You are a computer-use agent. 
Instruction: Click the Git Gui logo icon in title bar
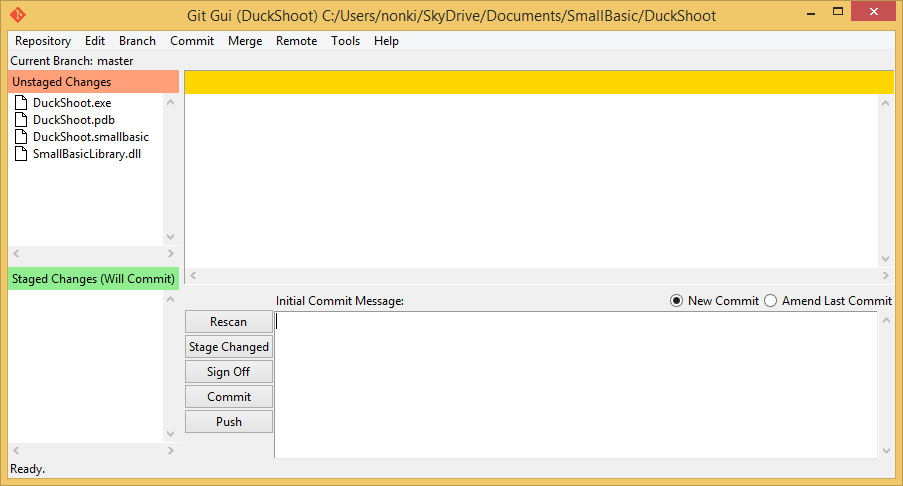(x=18, y=14)
